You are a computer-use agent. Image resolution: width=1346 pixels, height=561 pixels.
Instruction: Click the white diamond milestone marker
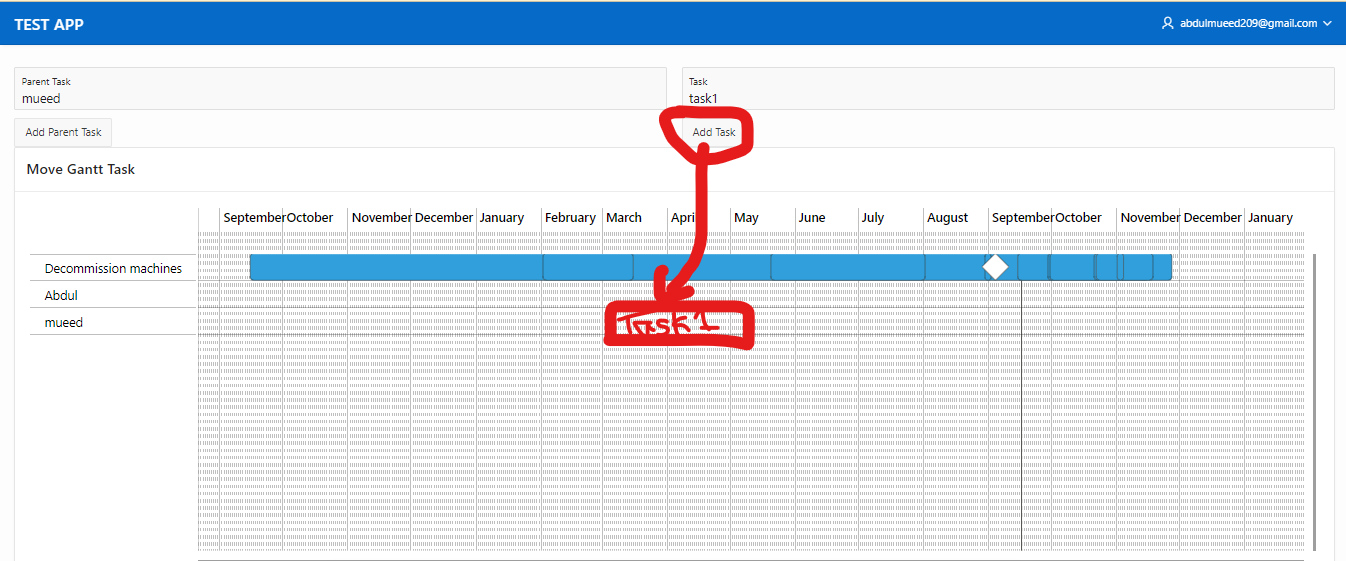[995, 267]
